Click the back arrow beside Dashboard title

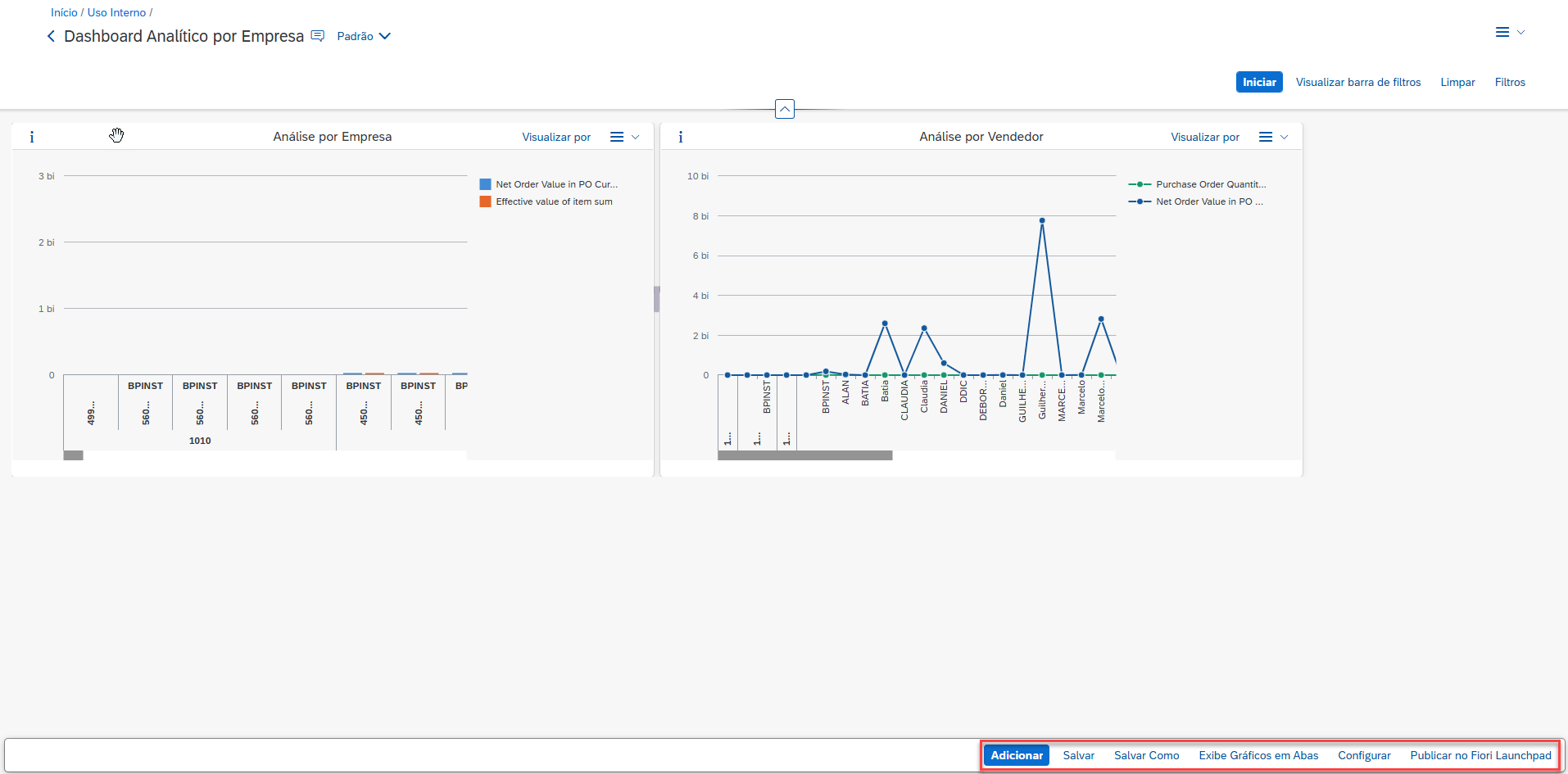coord(51,36)
